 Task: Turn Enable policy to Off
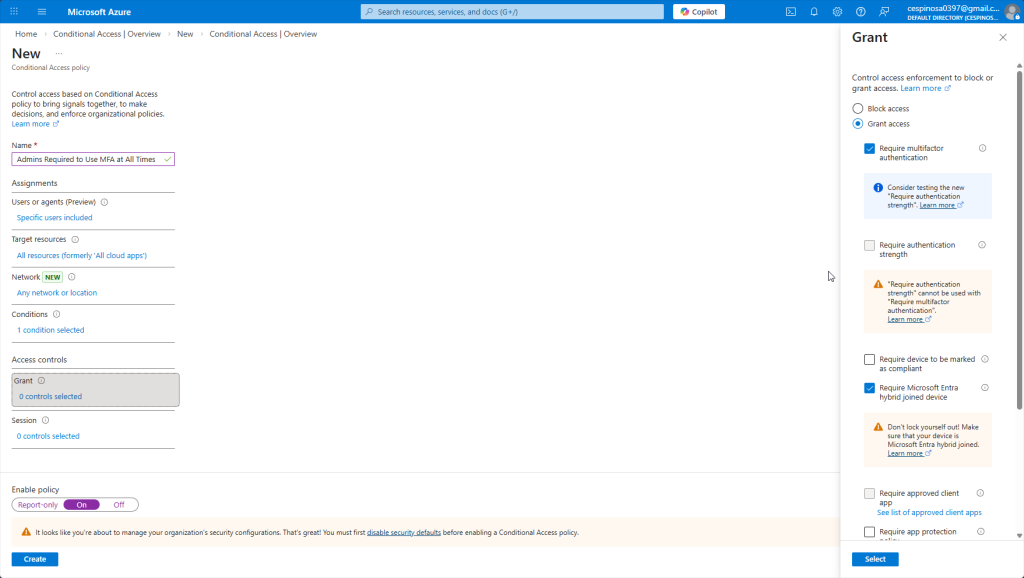119,505
